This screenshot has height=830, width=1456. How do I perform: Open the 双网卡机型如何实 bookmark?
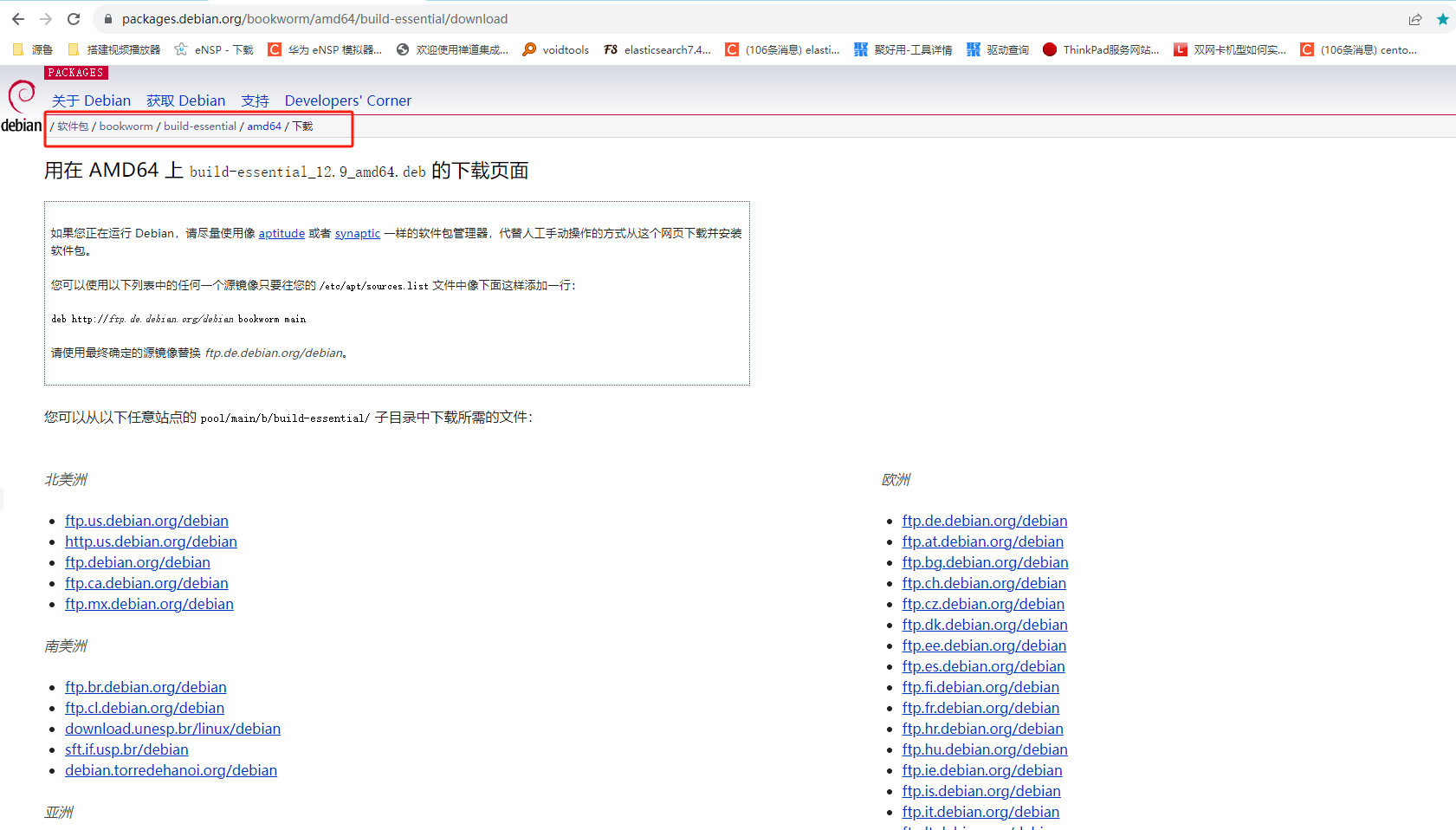[1230, 49]
